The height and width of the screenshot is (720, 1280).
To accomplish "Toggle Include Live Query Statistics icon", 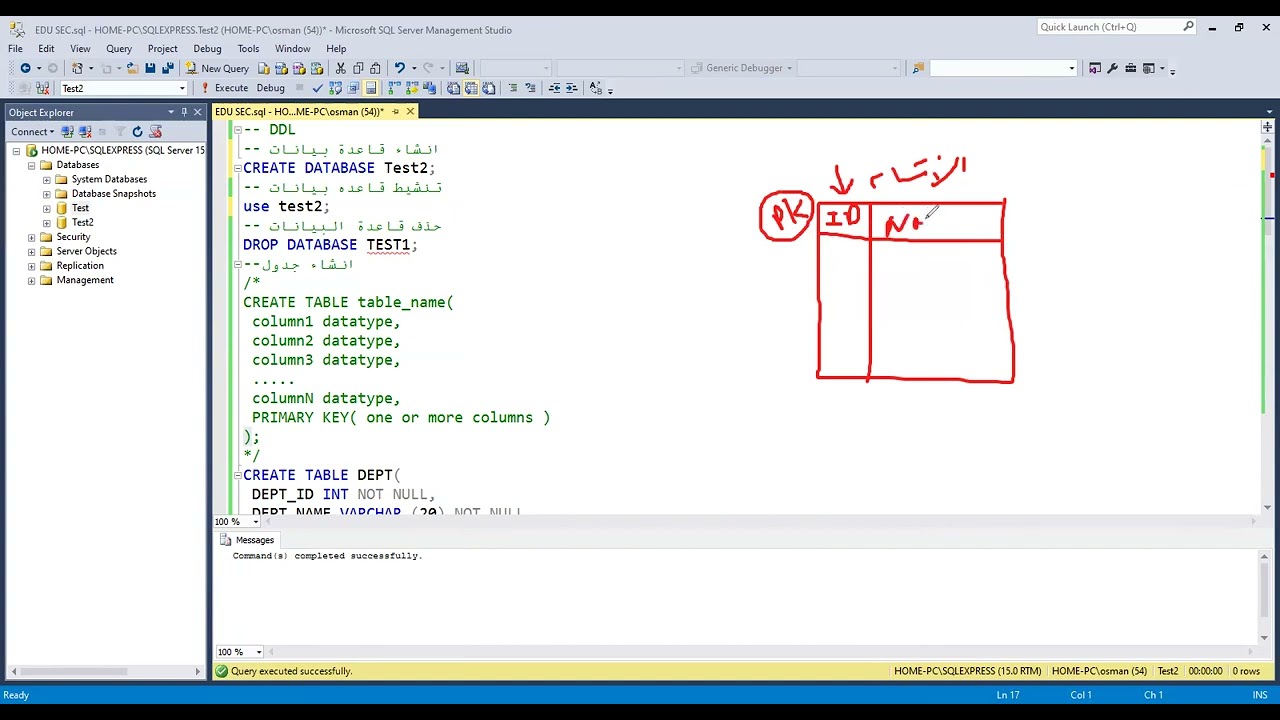I will 412,88.
